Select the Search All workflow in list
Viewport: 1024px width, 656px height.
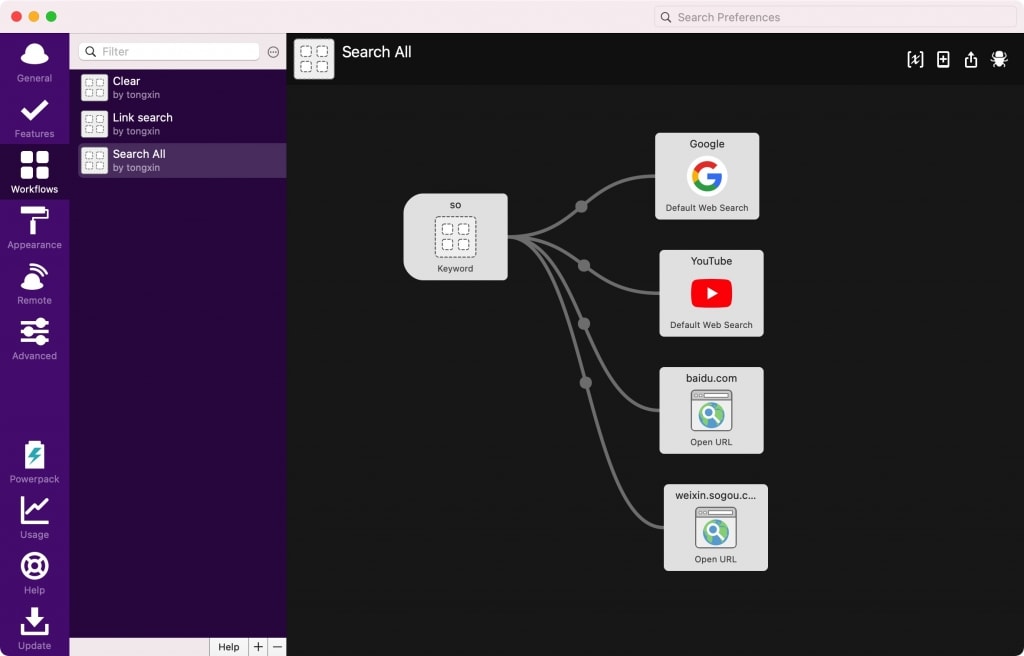182,161
